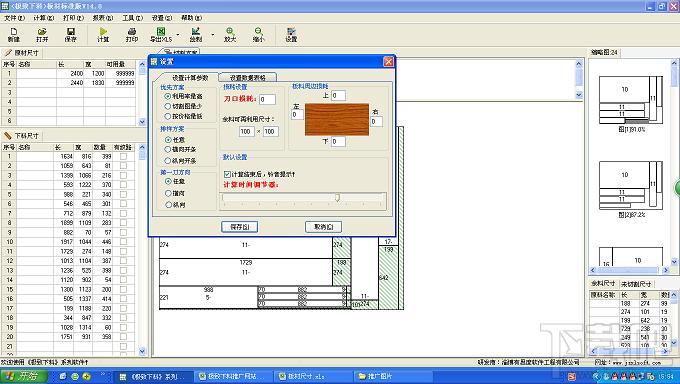Switch to 余料尺寸 tab
This screenshot has height=384, width=680.
tap(603, 283)
